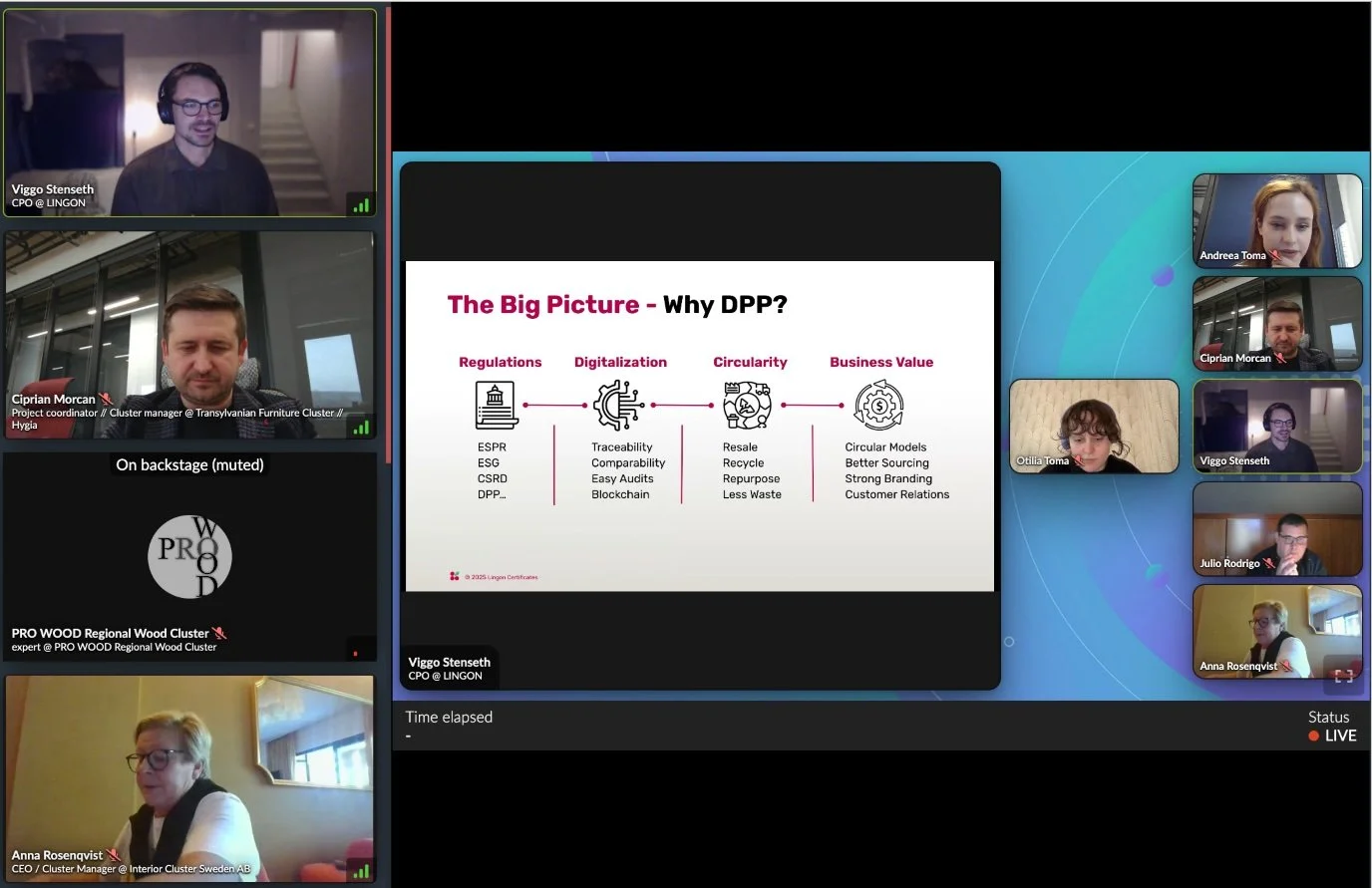Click Anna Rosenqvist's green signal strength icon
The image size is (1372, 888).
tap(361, 871)
